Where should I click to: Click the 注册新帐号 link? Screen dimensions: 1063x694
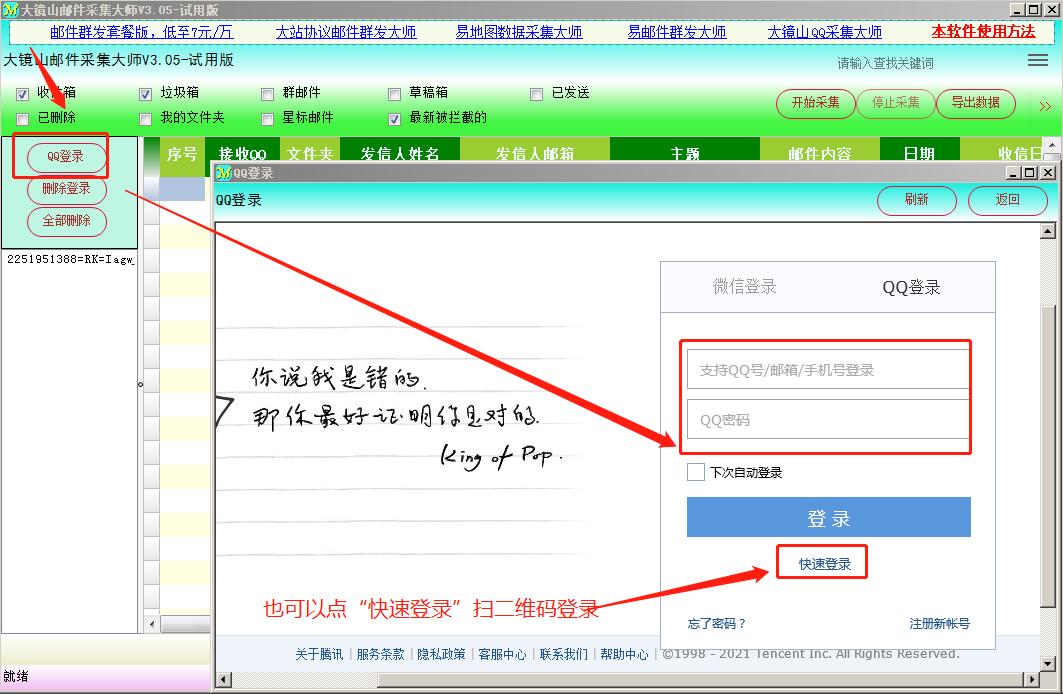[x=940, y=624]
